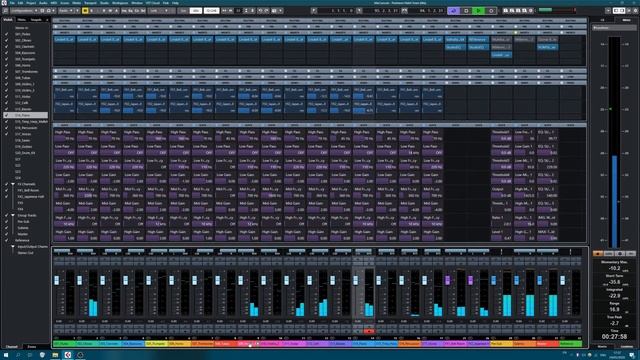Click the Redo MixConsole step icon
This screenshot has height=360, width=640.
click(266, 11)
